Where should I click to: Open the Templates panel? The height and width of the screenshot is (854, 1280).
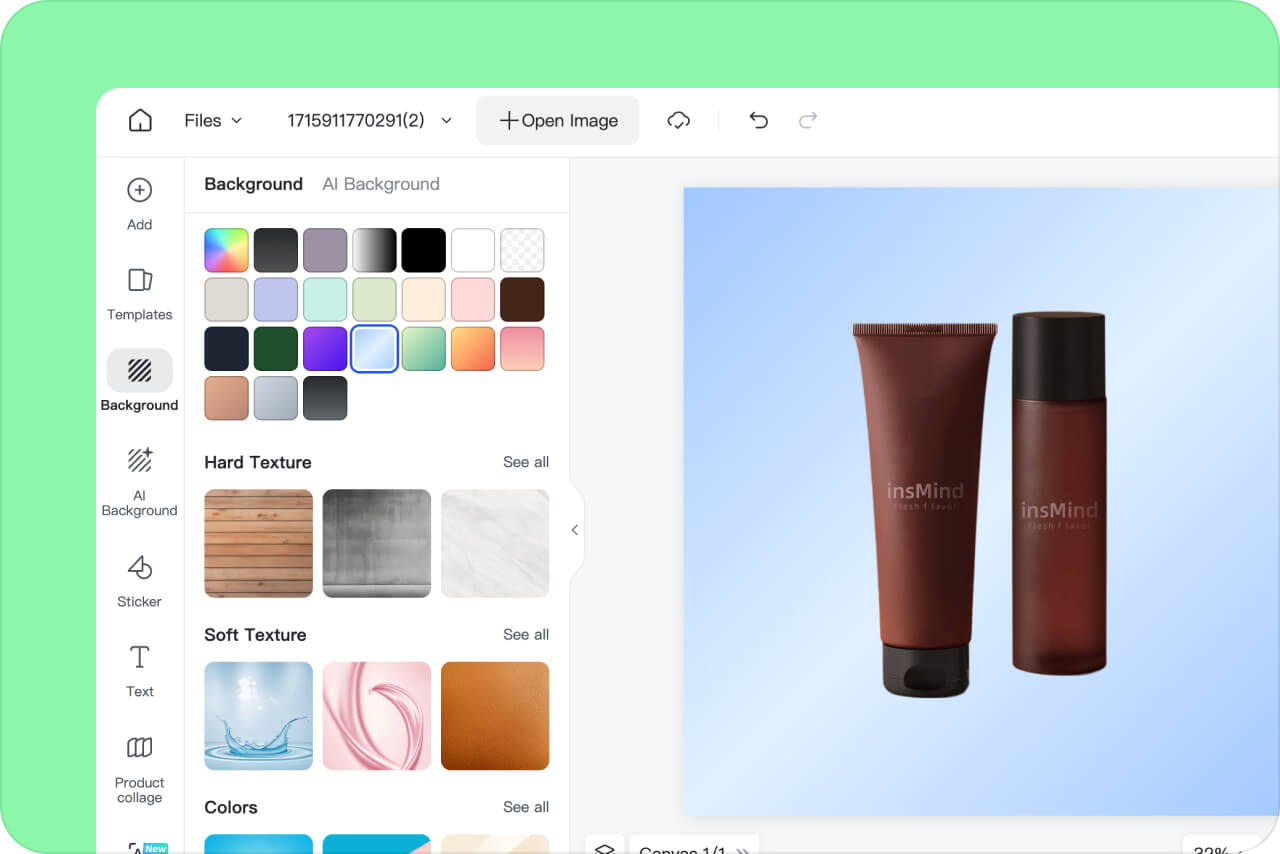click(x=140, y=294)
